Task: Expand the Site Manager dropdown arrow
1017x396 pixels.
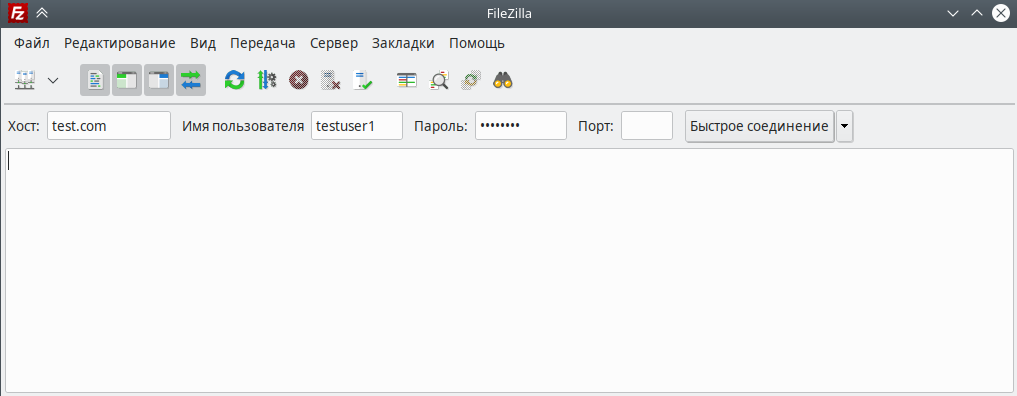Action: (53, 80)
